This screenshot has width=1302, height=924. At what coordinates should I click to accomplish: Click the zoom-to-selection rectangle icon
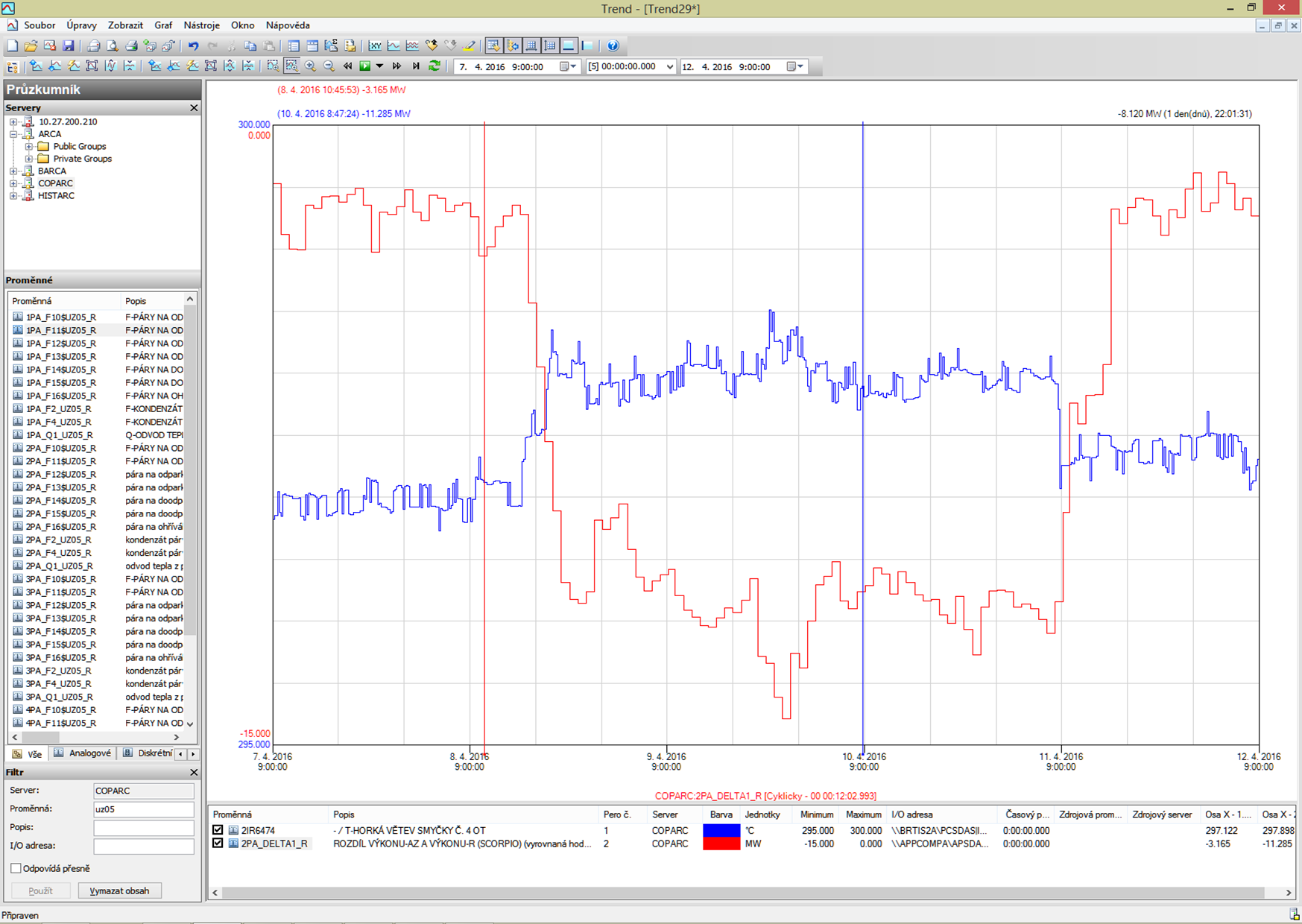273,66
